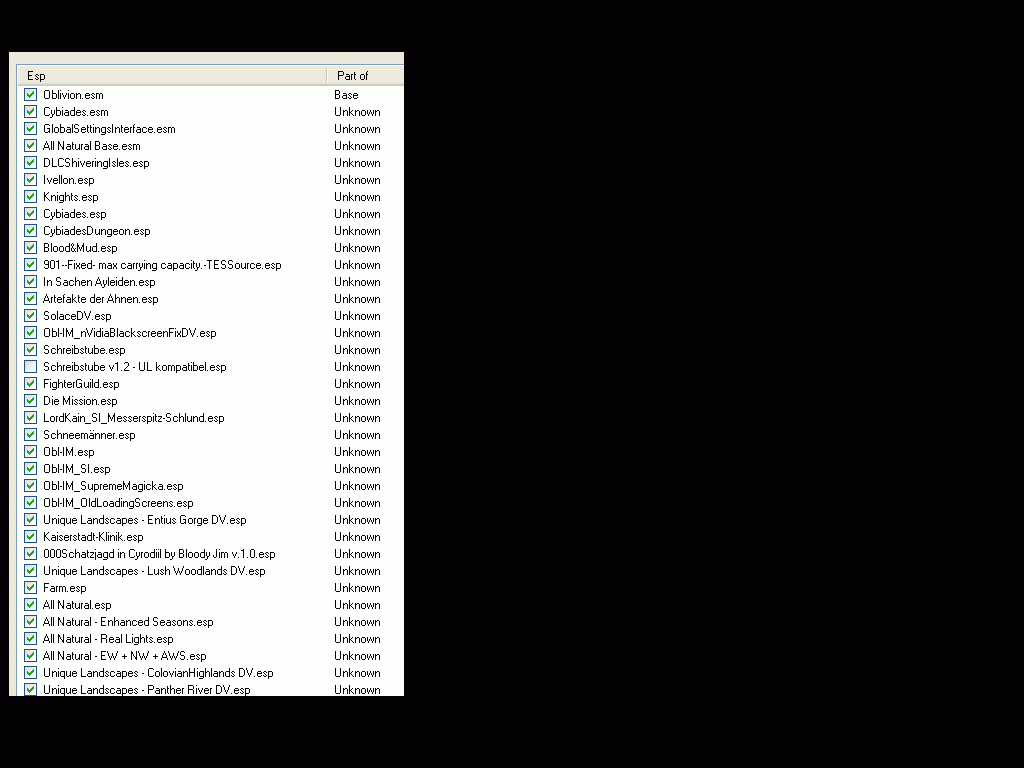Screen dimensions: 1024x768
Task: Click Unknown value in the Farm.esp row
Action: [357, 588]
